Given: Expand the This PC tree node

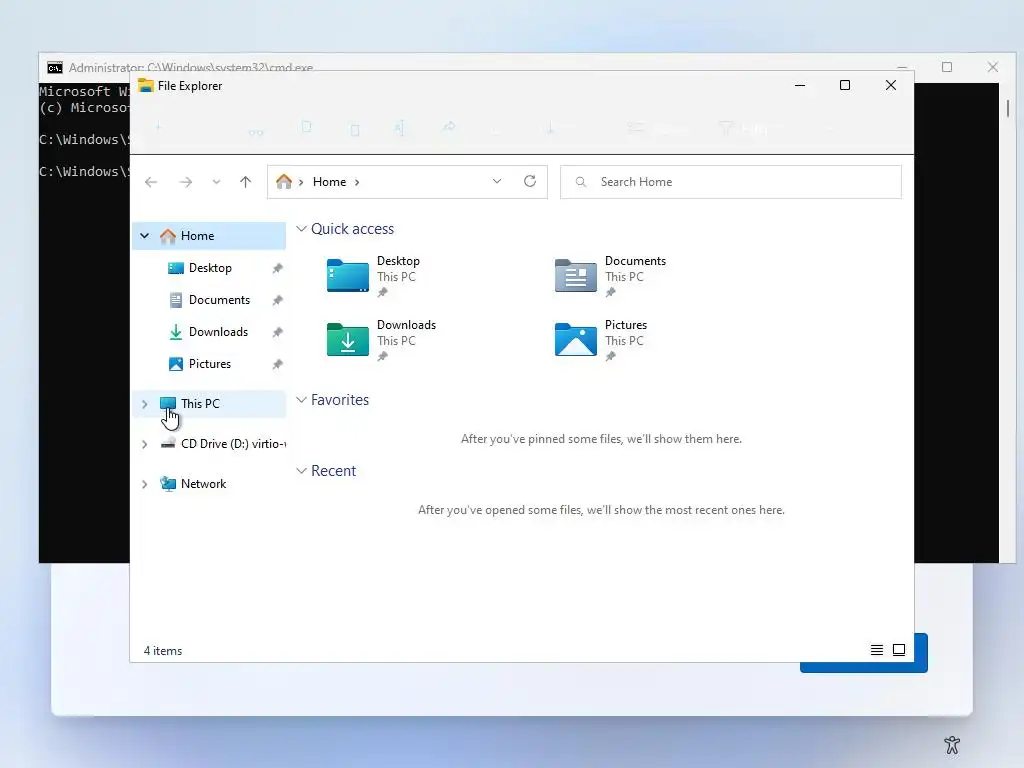Looking at the screenshot, I should (x=145, y=404).
